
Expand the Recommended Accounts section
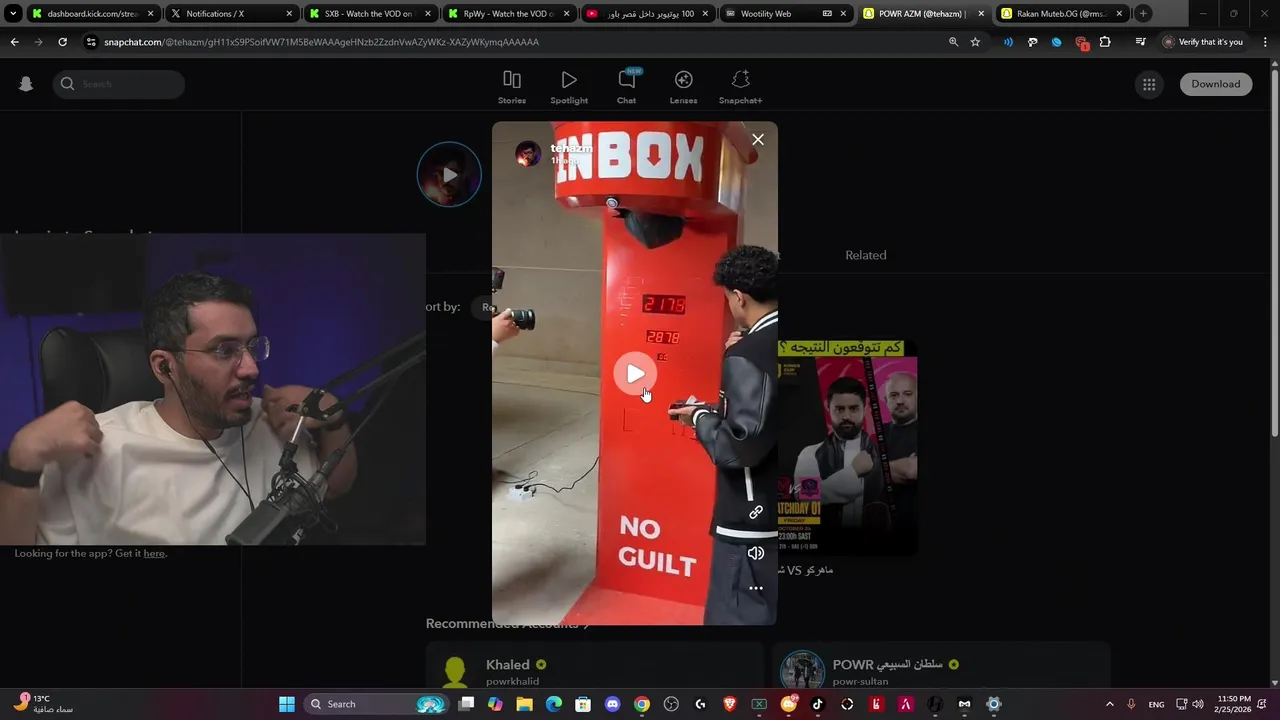pyautogui.click(x=507, y=624)
